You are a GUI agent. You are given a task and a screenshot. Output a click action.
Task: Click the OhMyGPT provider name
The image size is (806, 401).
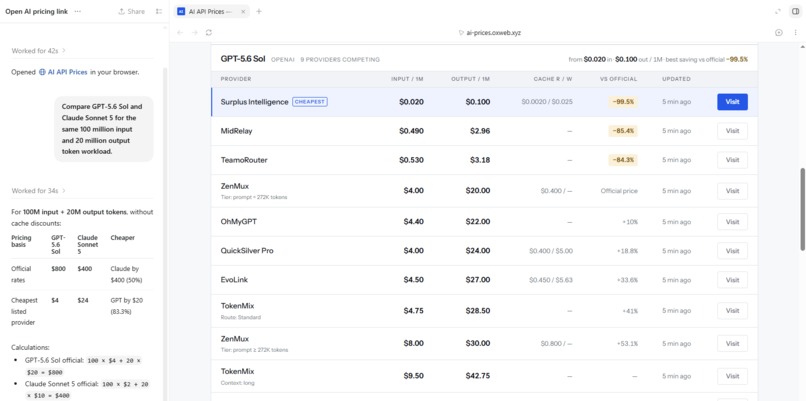239,222
